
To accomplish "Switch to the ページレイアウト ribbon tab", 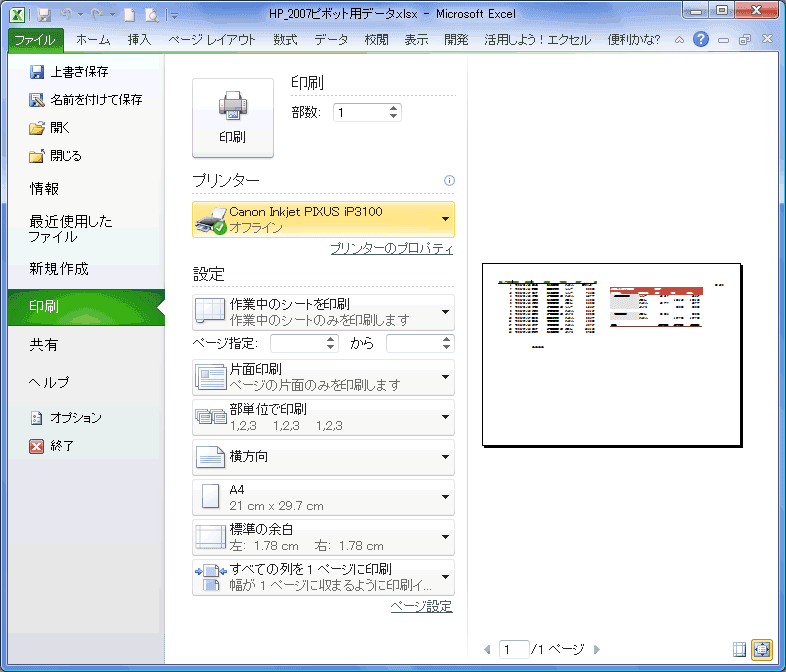I will pos(212,40).
